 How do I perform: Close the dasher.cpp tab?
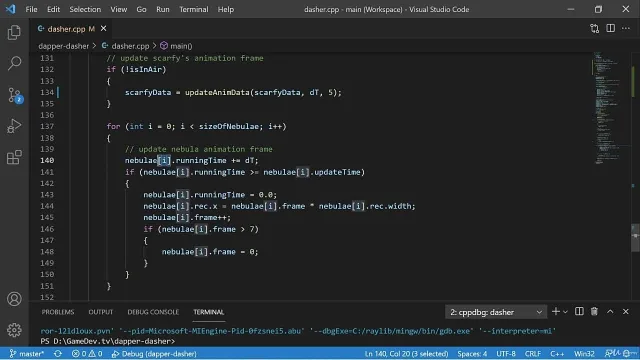(103, 29)
